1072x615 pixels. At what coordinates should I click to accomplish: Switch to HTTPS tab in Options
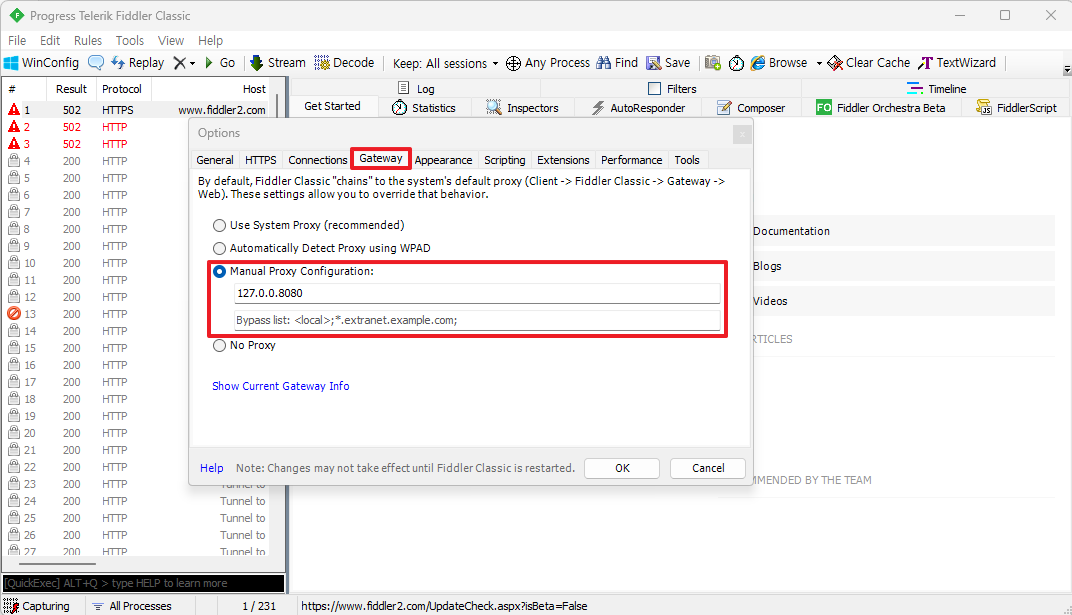260,160
